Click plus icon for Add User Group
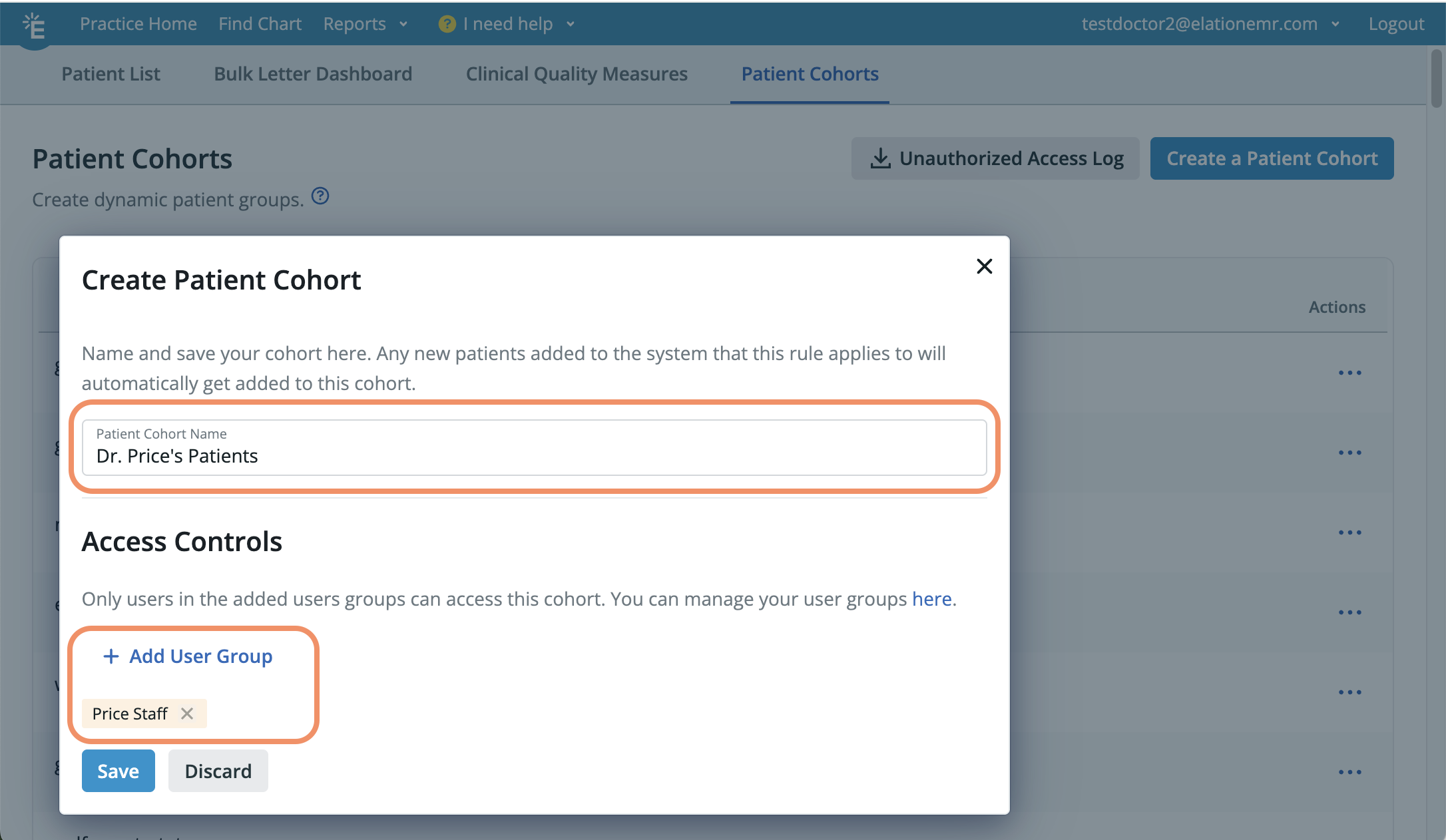The image size is (1446, 840). (x=111, y=656)
